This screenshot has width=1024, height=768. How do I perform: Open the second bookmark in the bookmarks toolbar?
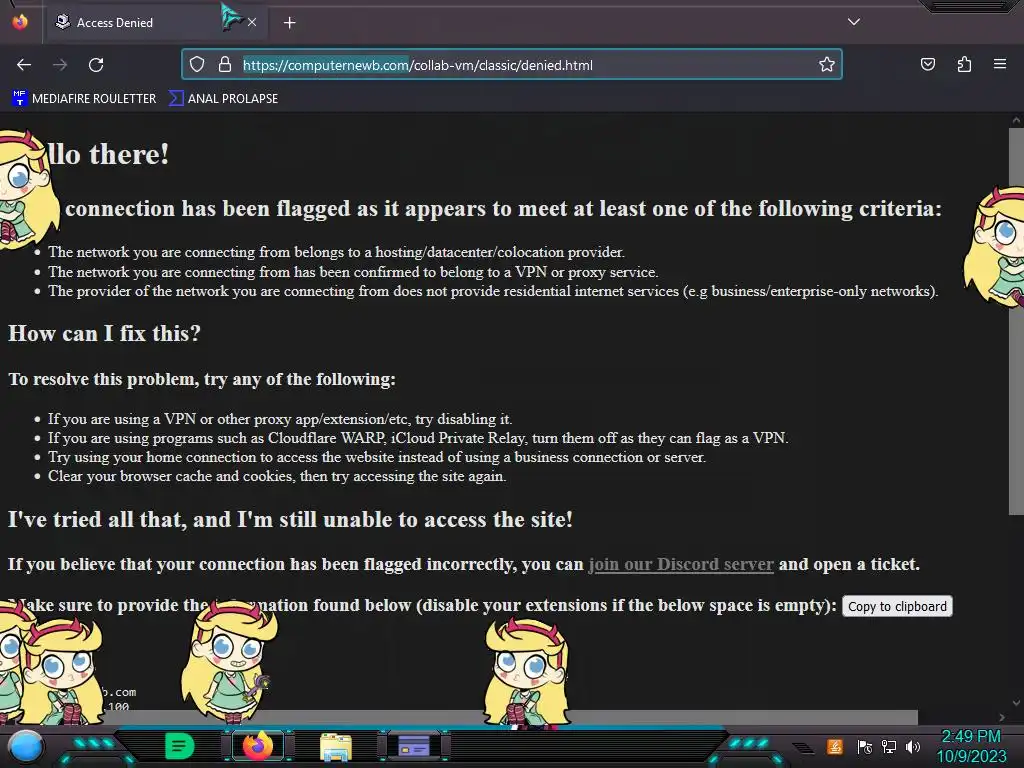pos(223,99)
